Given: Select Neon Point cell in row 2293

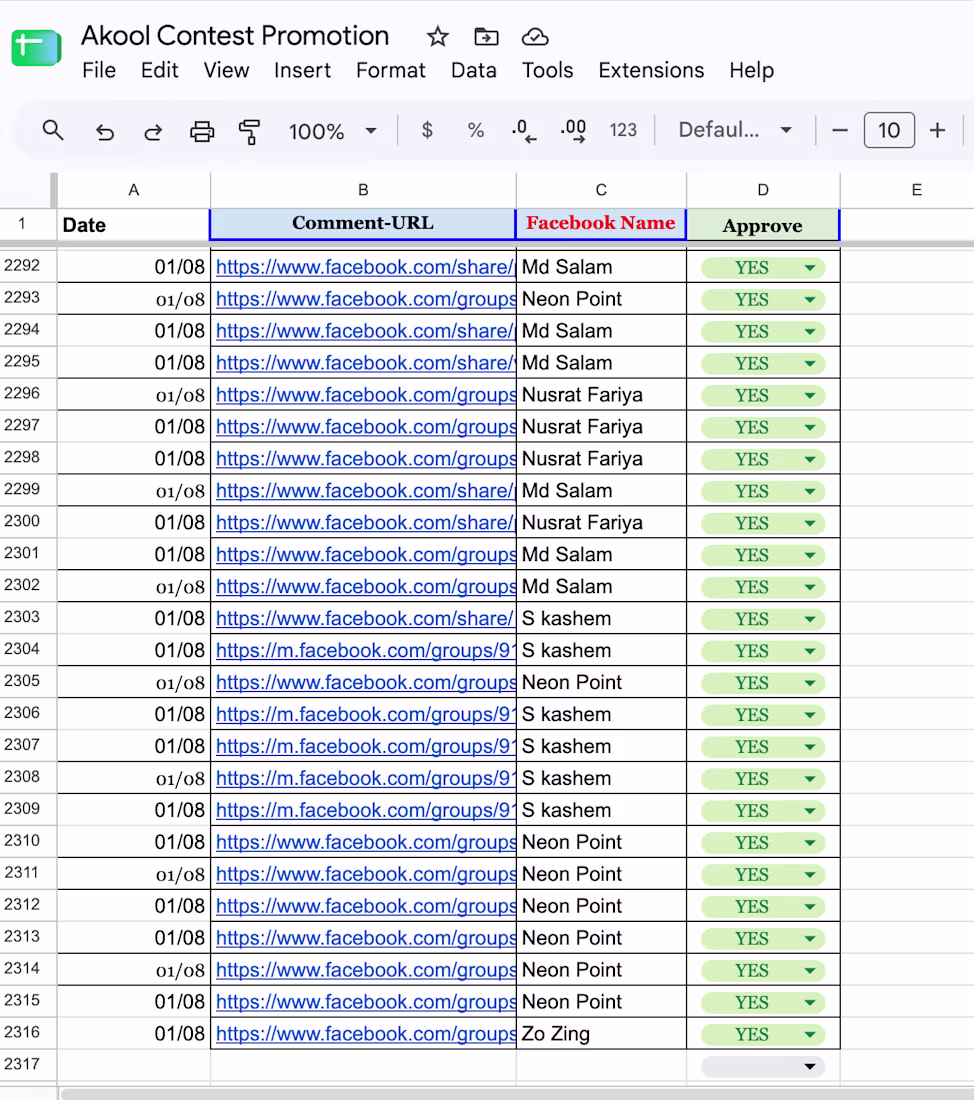Looking at the screenshot, I should click(601, 300).
